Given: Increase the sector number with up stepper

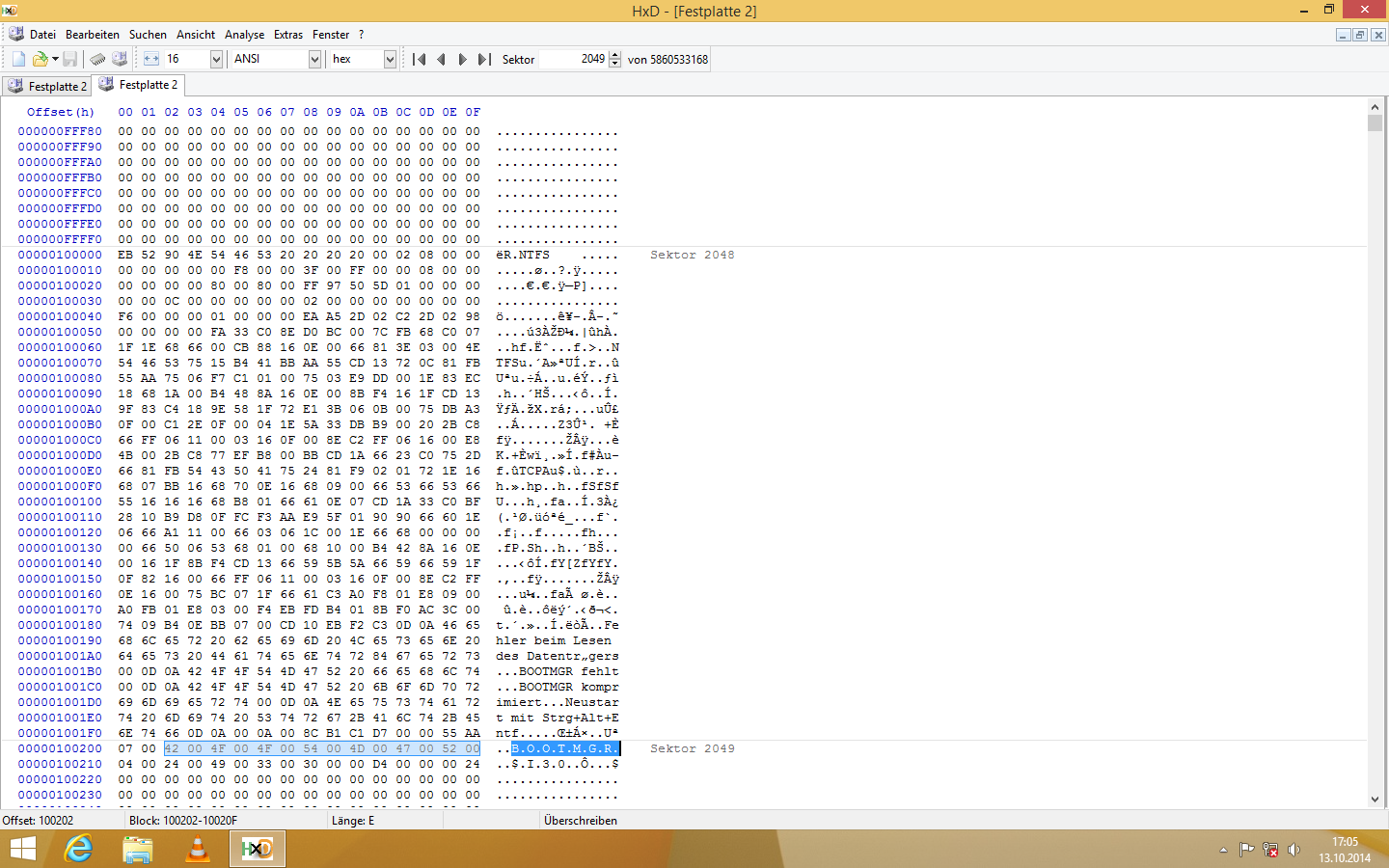Looking at the screenshot, I should [x=615, y=55].
